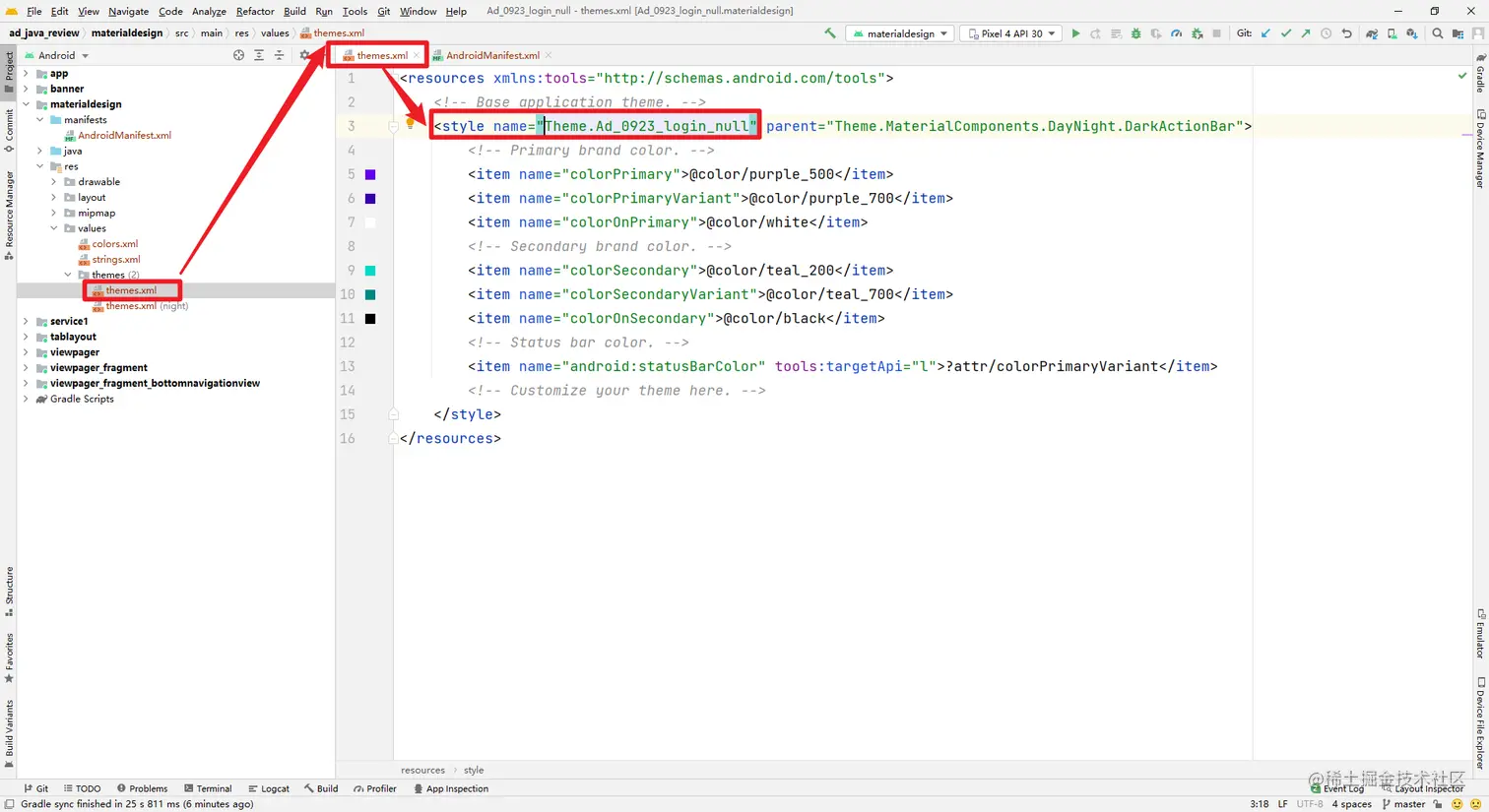This screenshot has height=812, width=1489.
Task: Open the Android project view dropdown
Action: [x=56, y=55]
